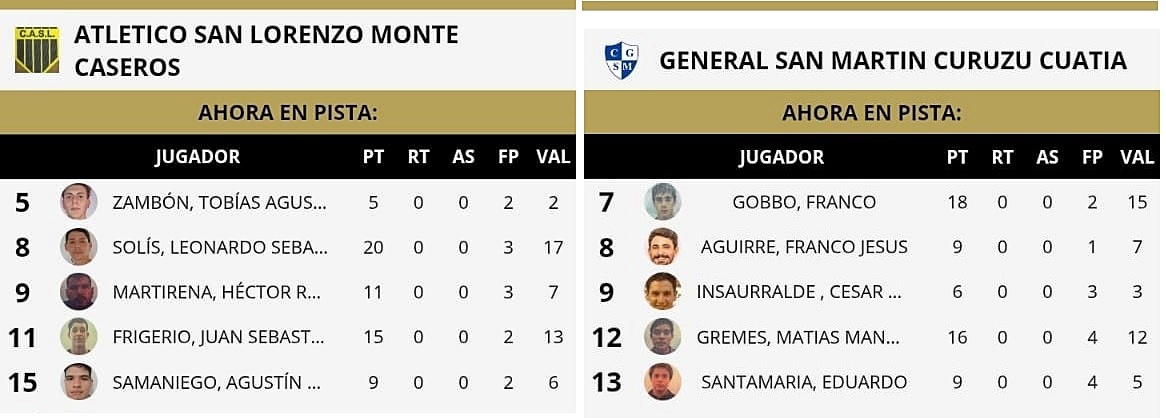Click the Gobbo, Franco player name
Image resolution: width=1166 pixels, height=418 pixels.
coord(804,202)
